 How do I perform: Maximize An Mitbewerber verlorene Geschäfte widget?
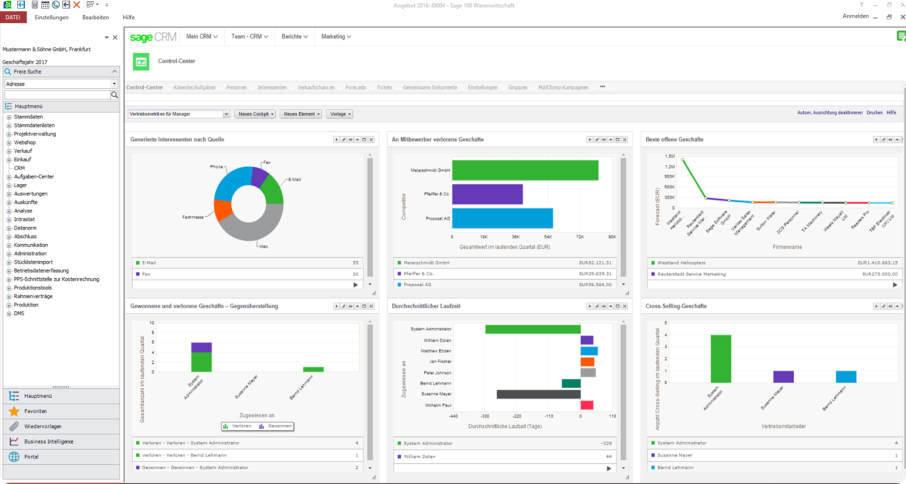[618, 140]
